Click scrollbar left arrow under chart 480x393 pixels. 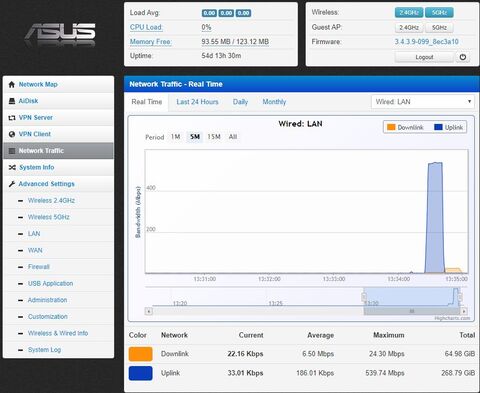149,311
